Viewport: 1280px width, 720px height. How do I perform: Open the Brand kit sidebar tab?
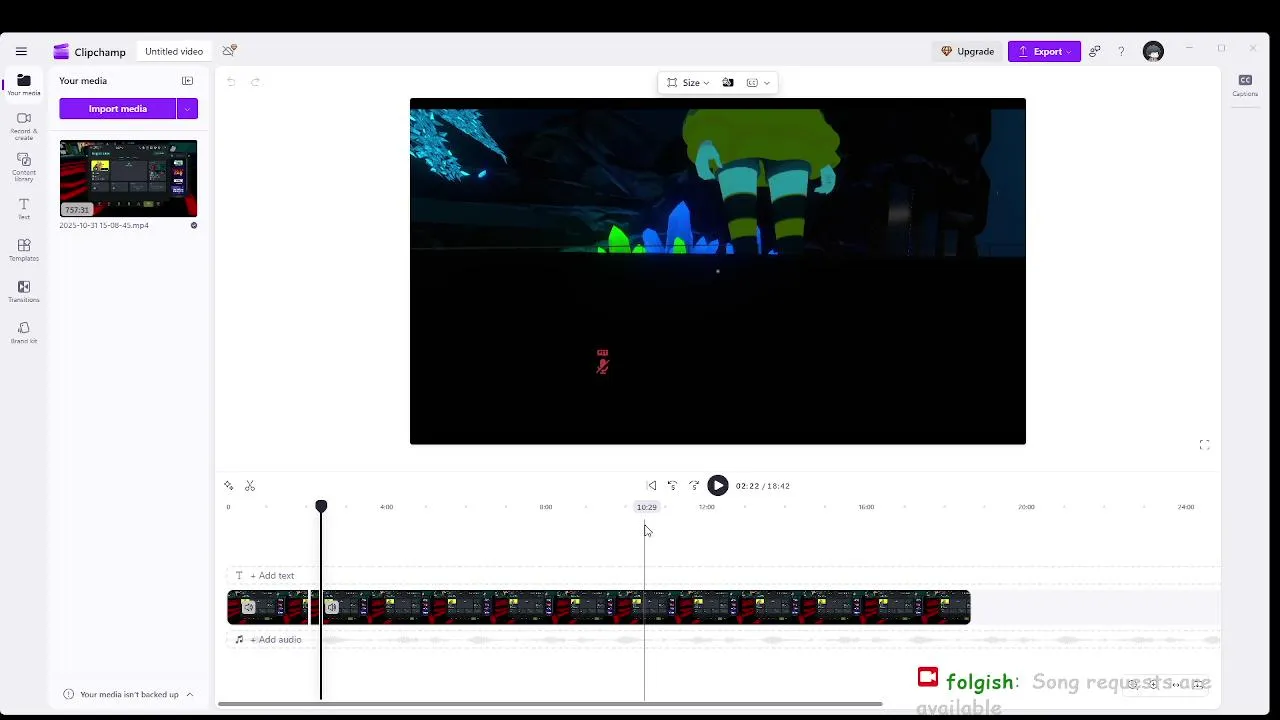(24, 333)
